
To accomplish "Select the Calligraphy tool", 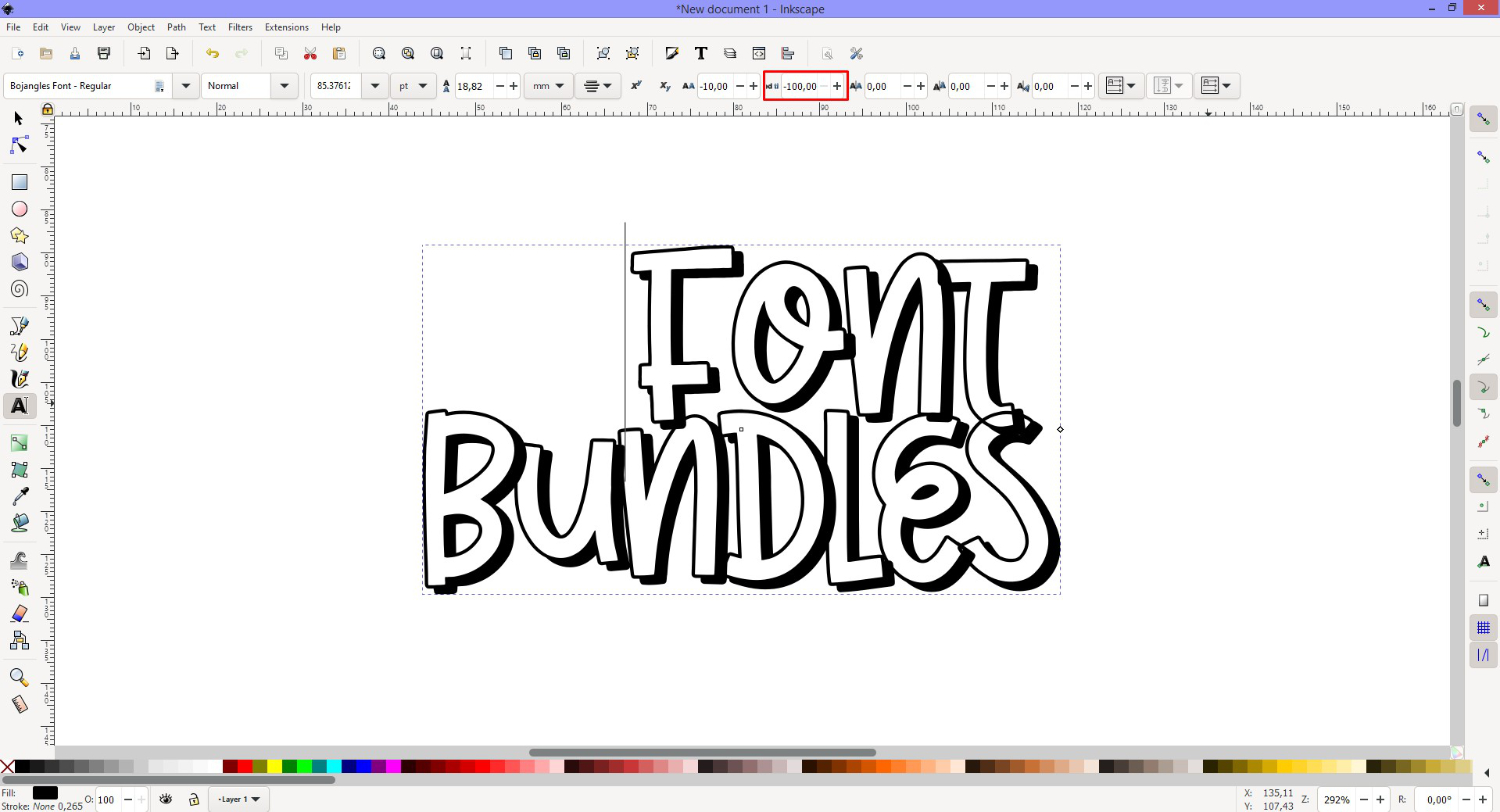I will pyautogui.click(x=19, y=378).
